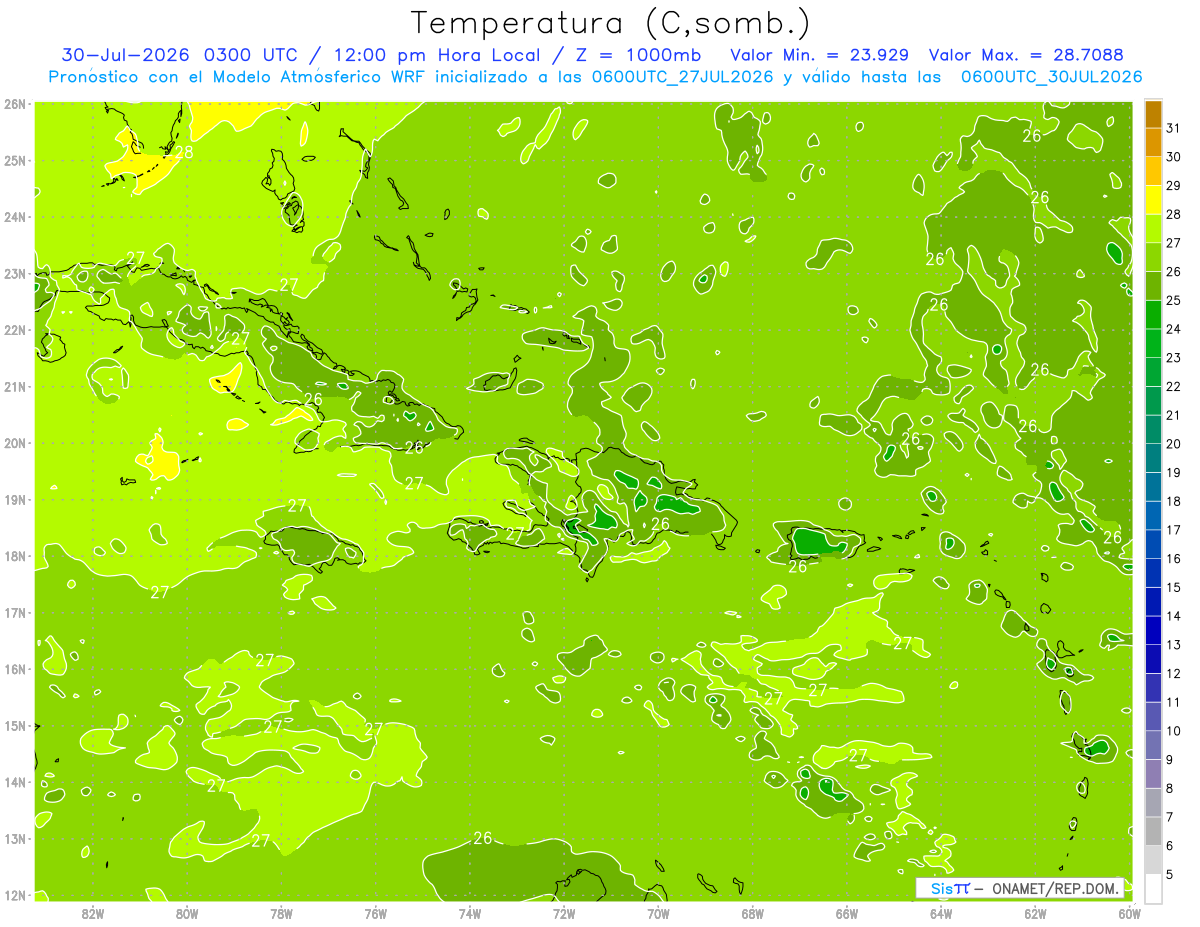Click the "16N" latitude label
The width and height of the screenshot is (1200, 927).
pyautogui.click(x=14, y=669)
